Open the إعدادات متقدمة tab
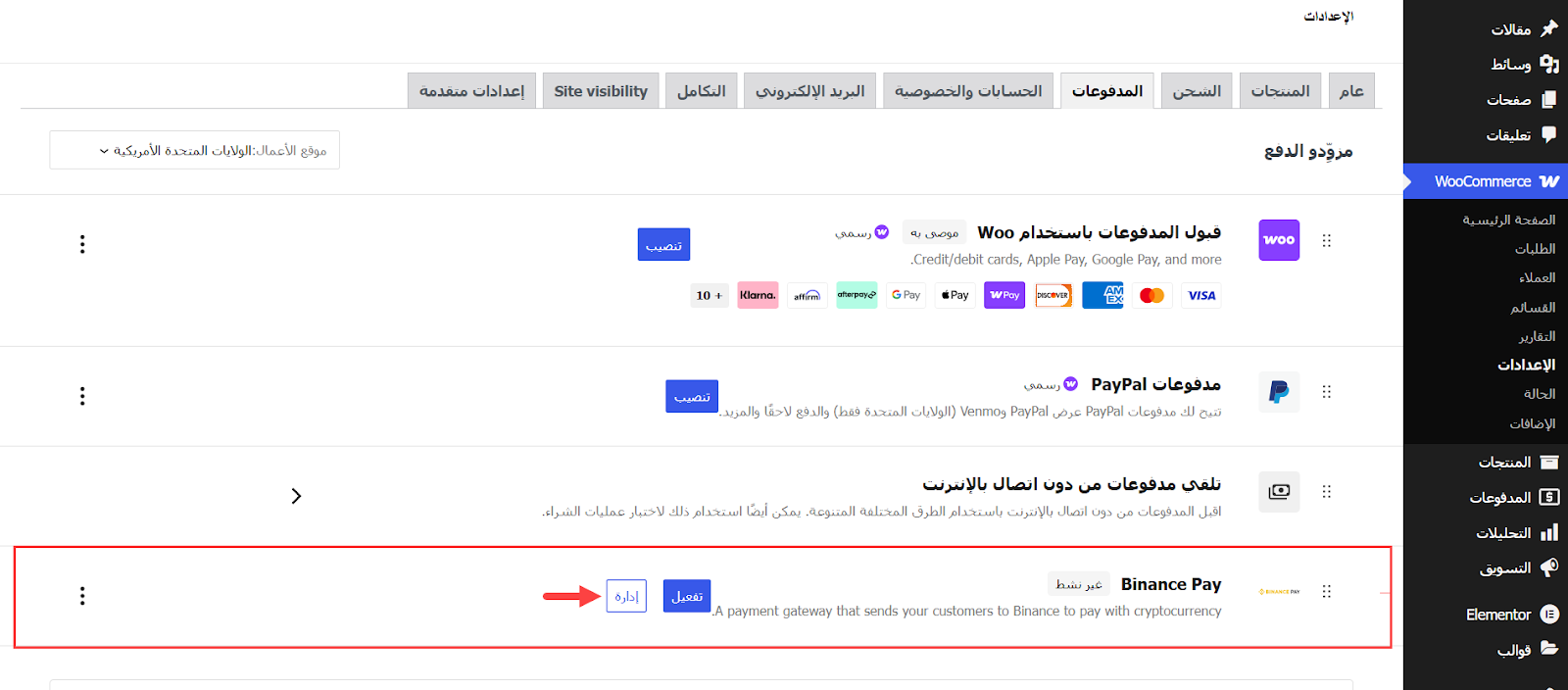Image resolution: width=1568 pixels, height=690 pixels. (x=471, y=90)
